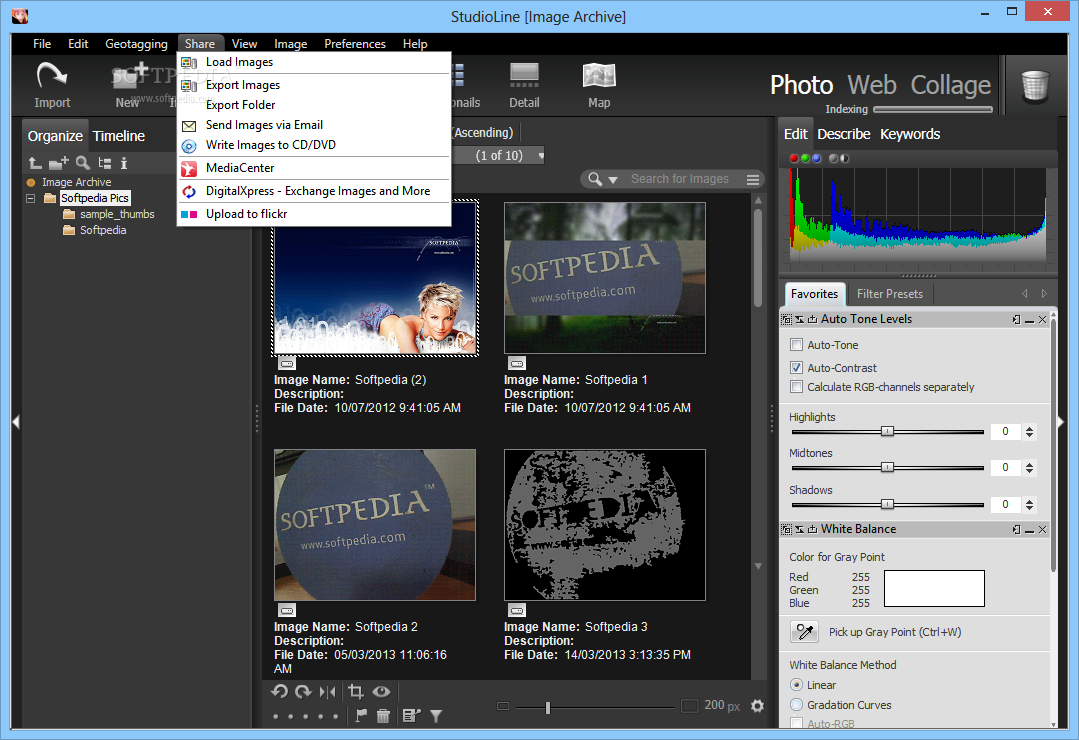The width and height of the screenshot is (1079, 740).
Task: Click Search for Images magnifier icon
Action: point(595,179)
